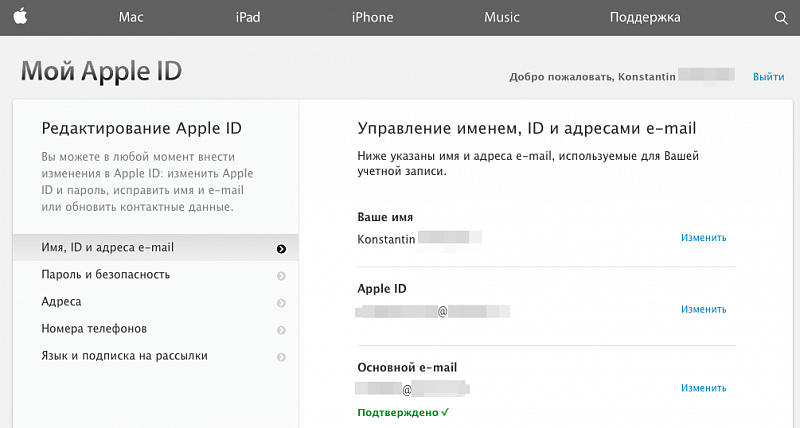Go to the iPhone section
Viewport: 800px width, 428px height.
(372, 17)
